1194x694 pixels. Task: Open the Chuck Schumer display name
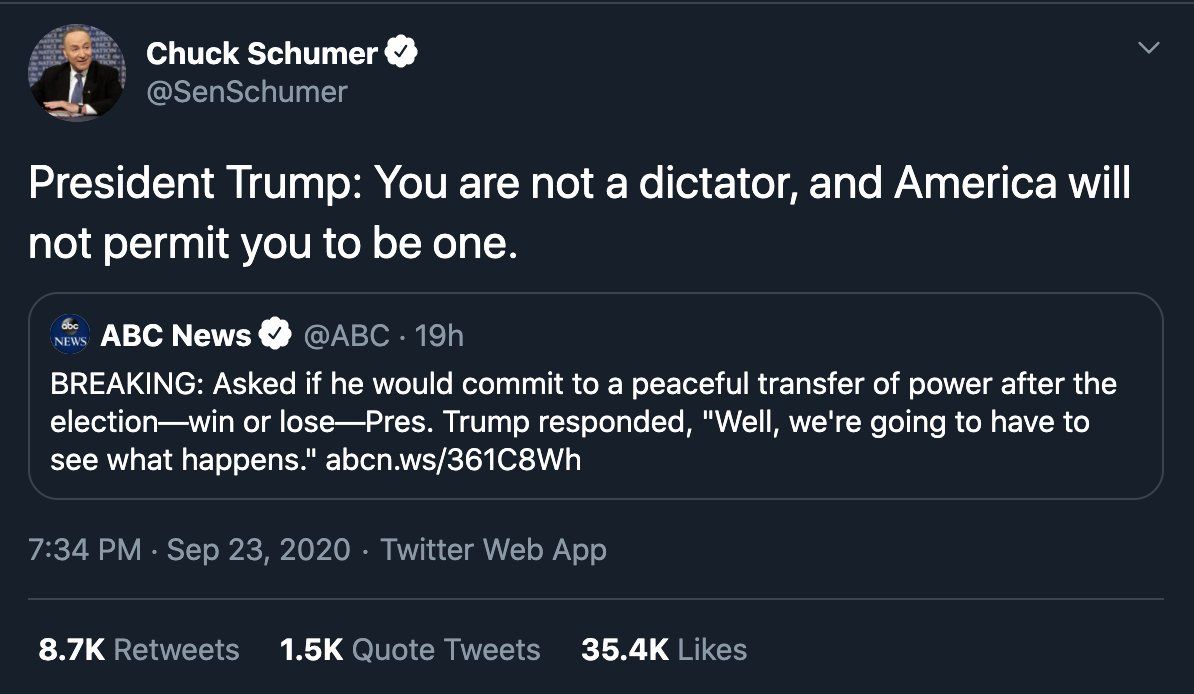pyautogui.click(x=262, y=54)
